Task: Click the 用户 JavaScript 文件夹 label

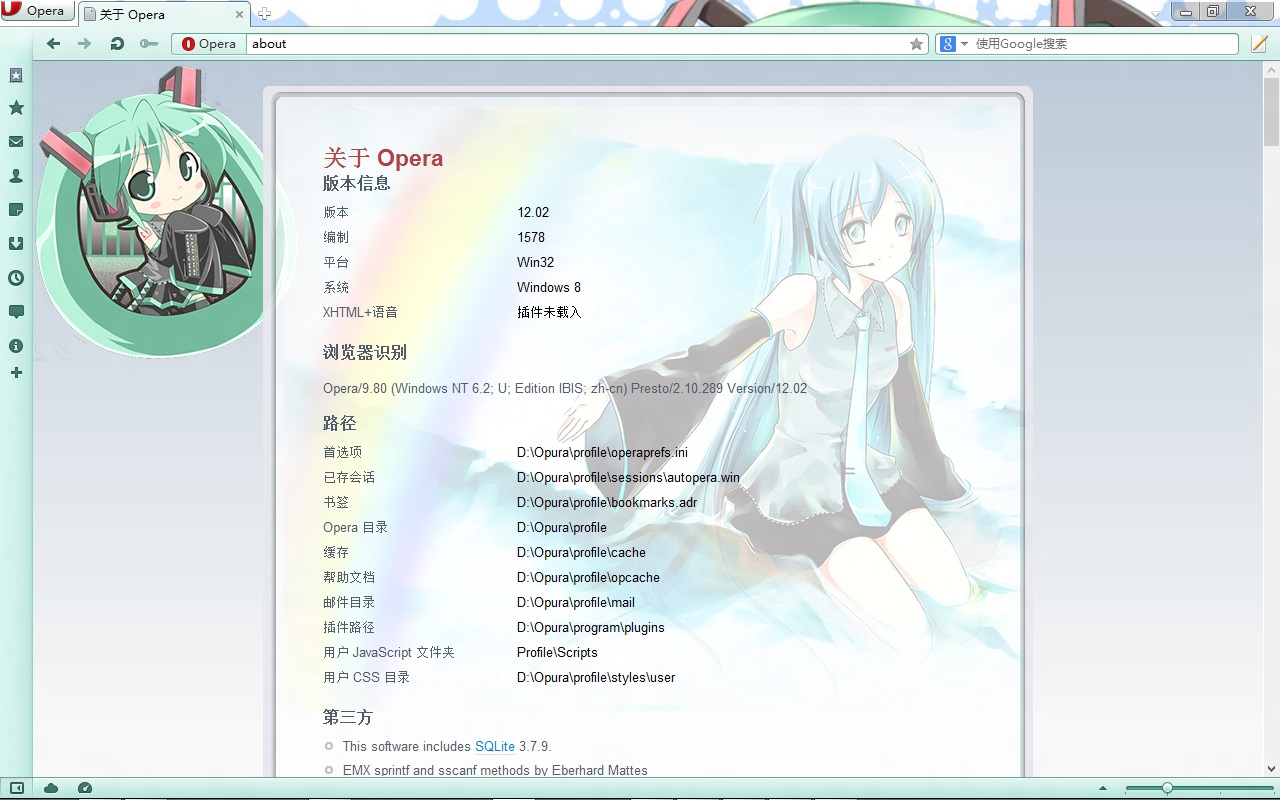Action: 389,652
